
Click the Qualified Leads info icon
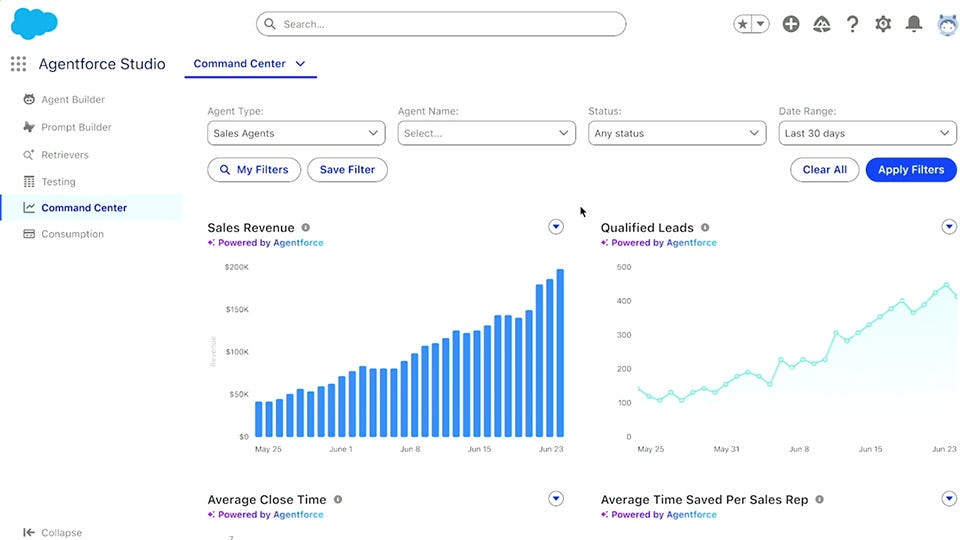tap(705, 228)
